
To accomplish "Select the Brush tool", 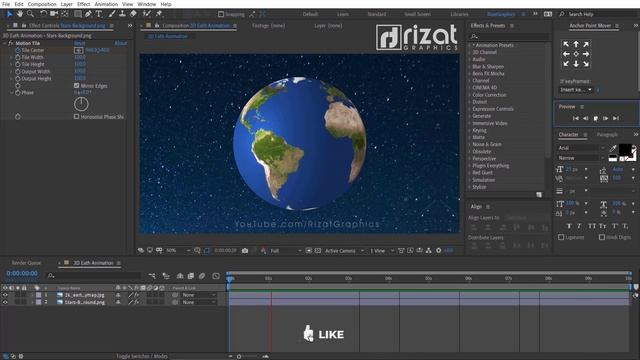I will point(112,14).
